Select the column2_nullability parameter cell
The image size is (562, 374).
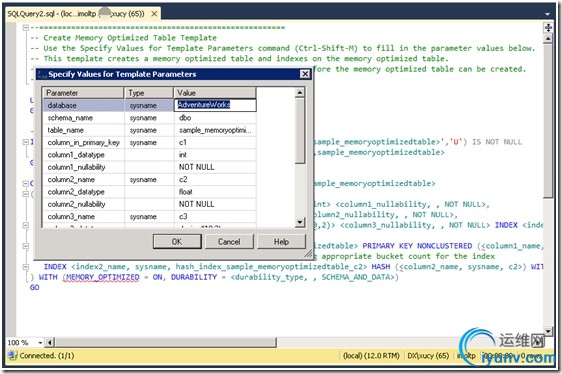[x=84, y=204]
